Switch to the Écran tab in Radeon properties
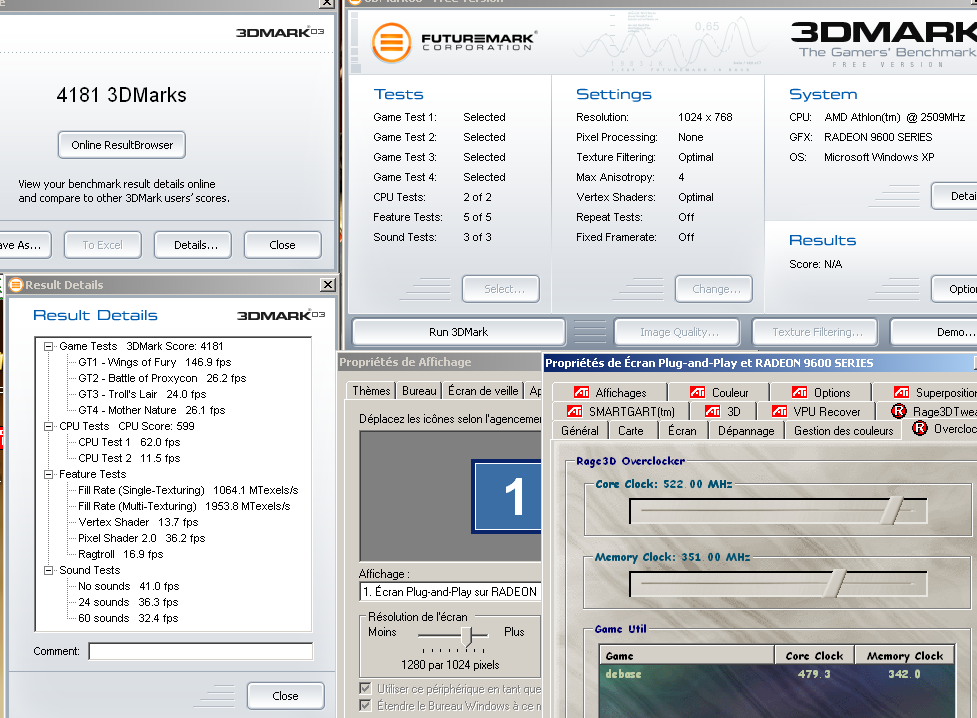977x718 pixels. (682, 431)
